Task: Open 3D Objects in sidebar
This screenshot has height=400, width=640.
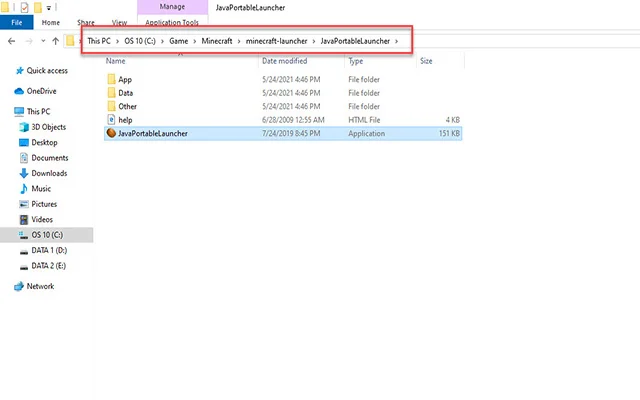Action: pos(49,127)
